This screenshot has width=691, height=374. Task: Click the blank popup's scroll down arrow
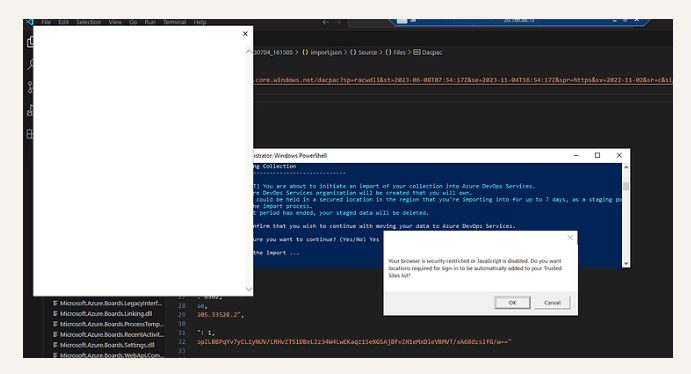249,289
